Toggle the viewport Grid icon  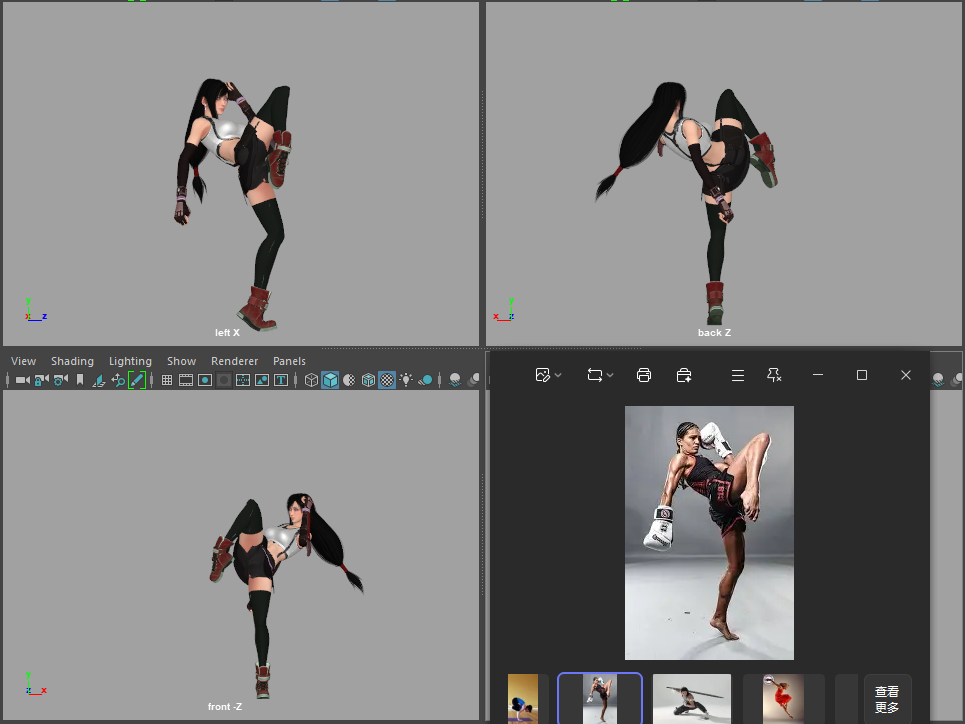click(167, 380)
